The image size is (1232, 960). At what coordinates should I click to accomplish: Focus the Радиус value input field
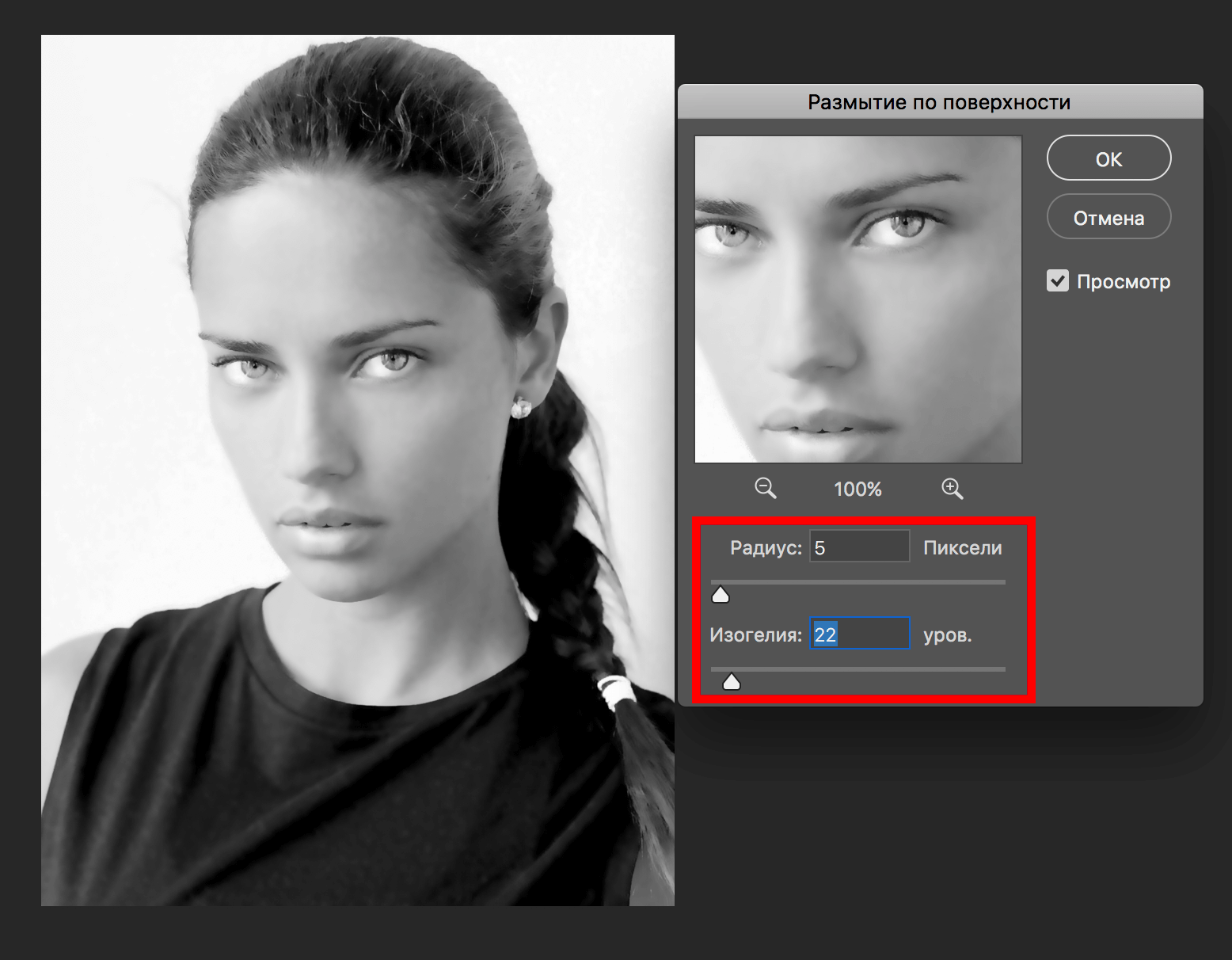(859, 547)
